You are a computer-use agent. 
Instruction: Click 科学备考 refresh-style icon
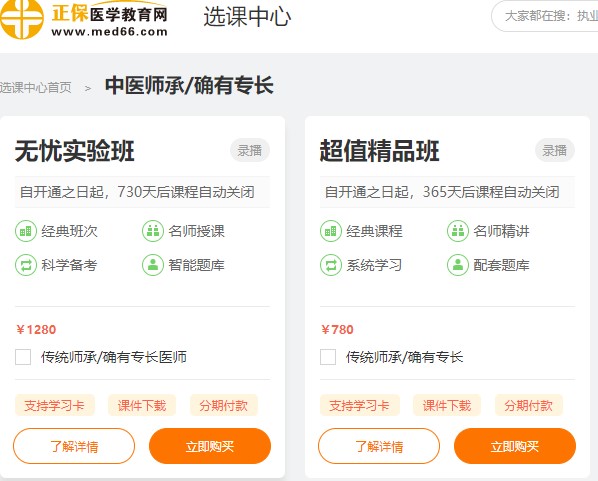pos(26,265)
